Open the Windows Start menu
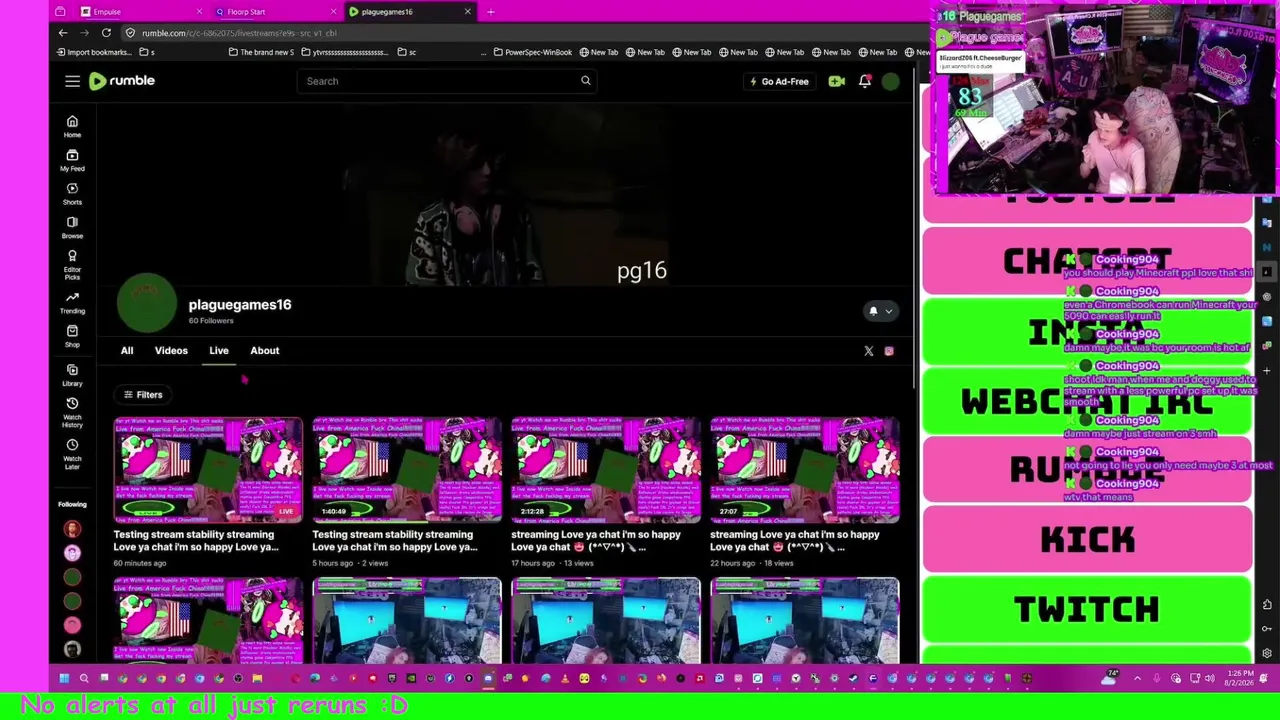 64,678
